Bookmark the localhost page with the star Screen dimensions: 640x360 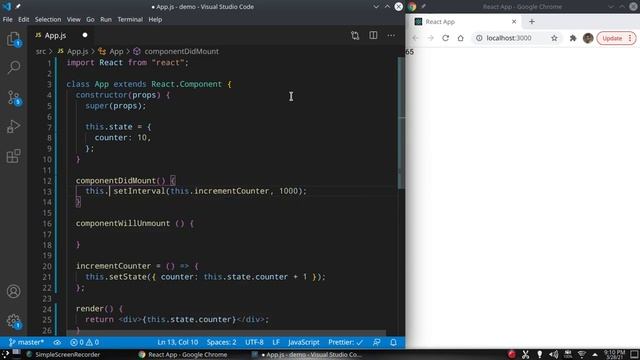pos(554,38)
